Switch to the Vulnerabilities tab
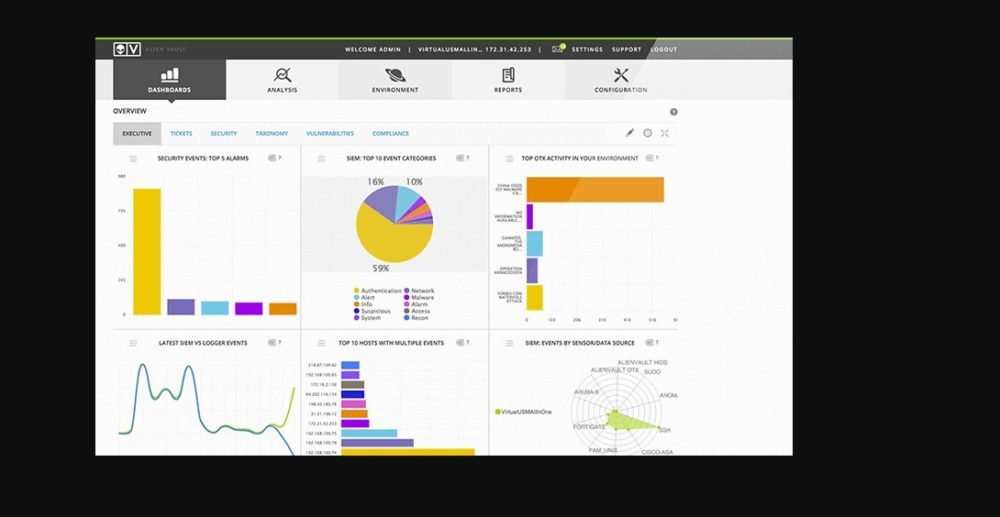 point(330,133)
